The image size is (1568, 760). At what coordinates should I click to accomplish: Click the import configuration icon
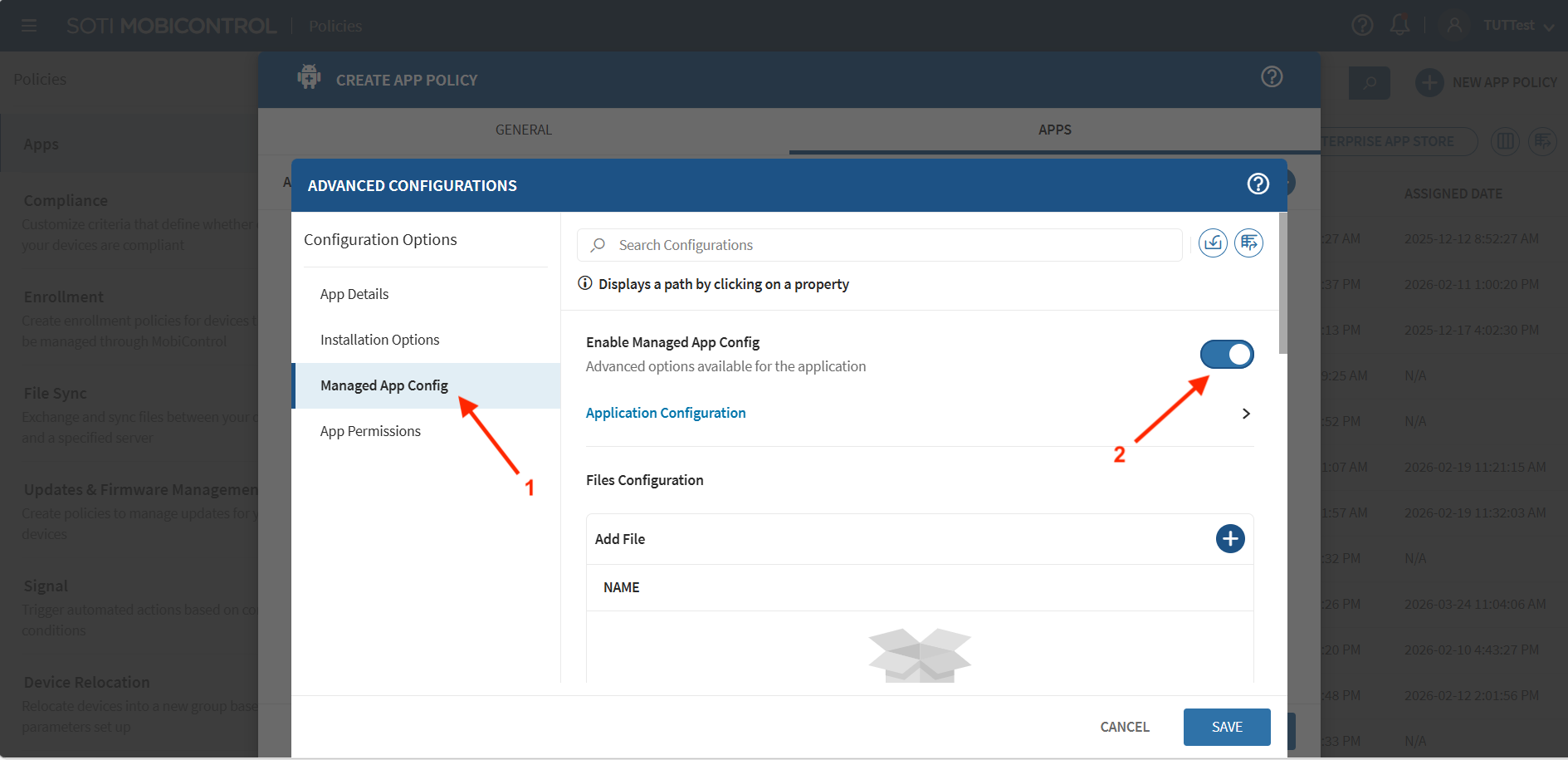(1213, 243)
